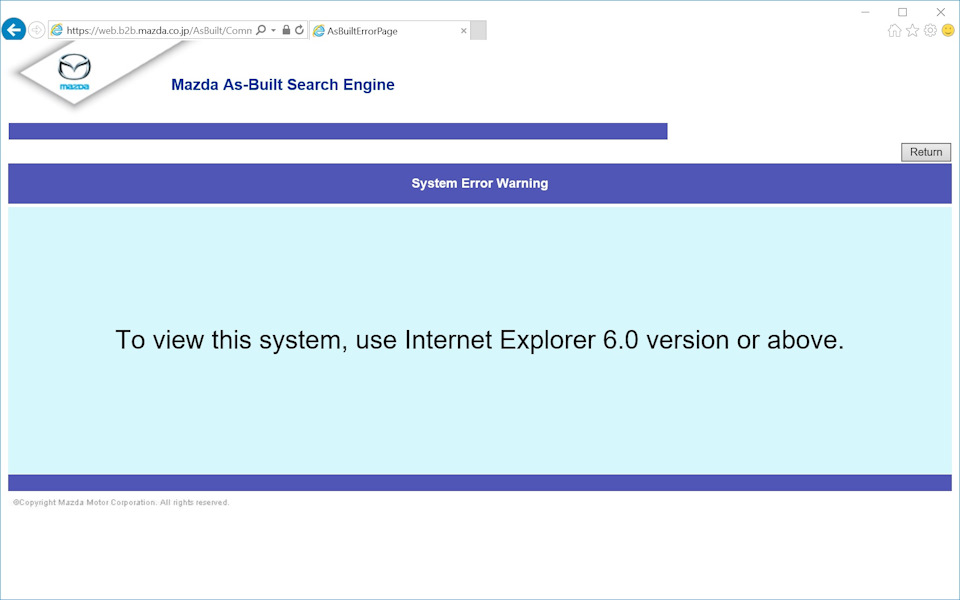Open Favorites using the star icon

(912, 31)
